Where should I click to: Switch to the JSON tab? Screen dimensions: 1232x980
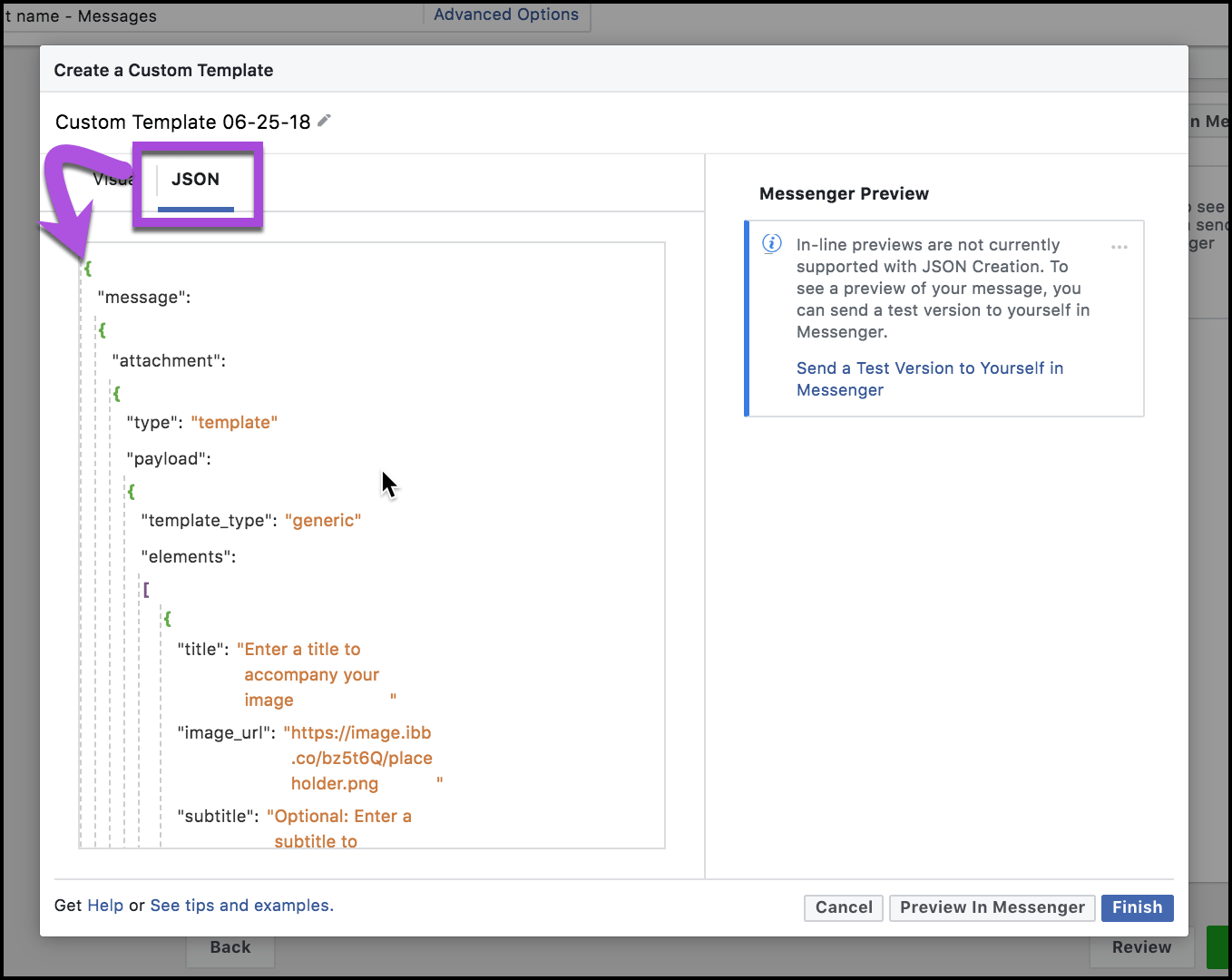(x=195, y=179)
